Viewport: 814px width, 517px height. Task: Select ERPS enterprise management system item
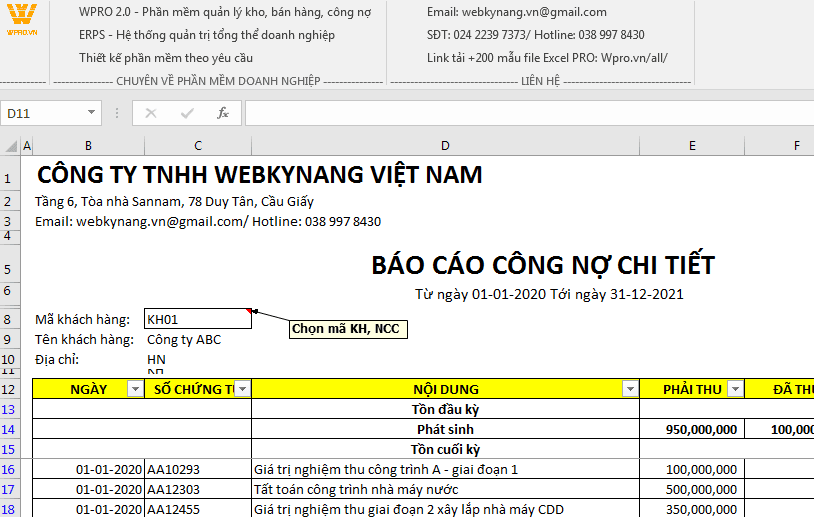point(207,35)
